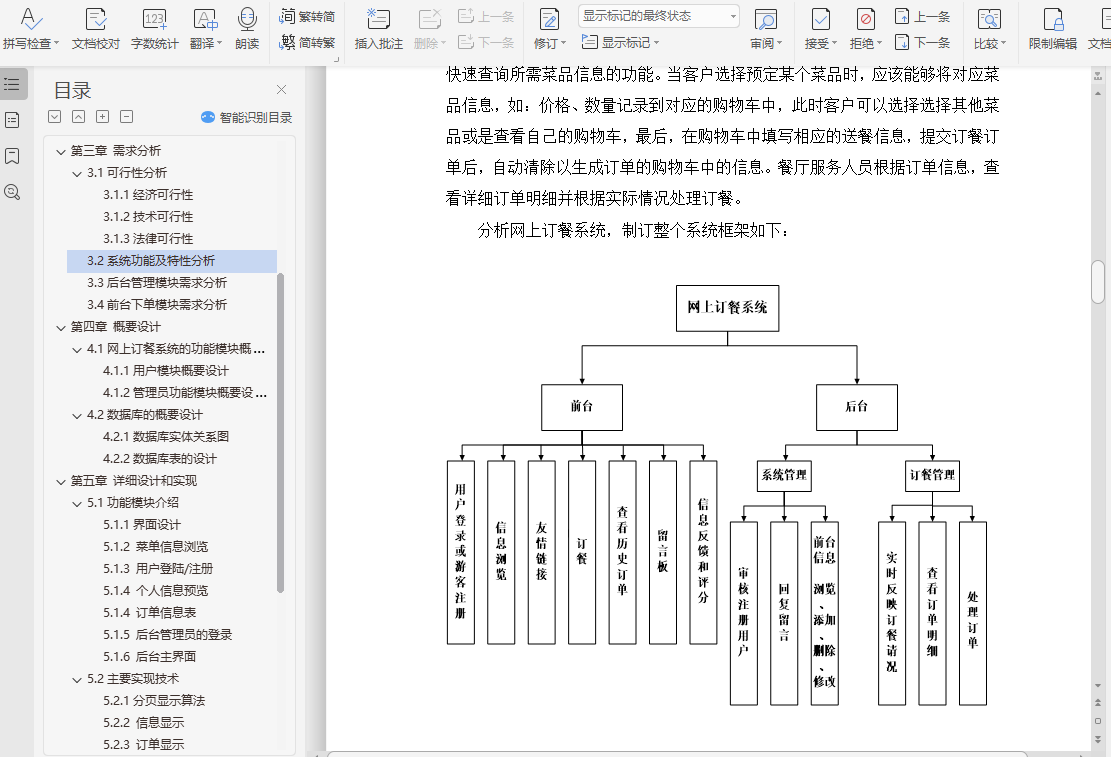The width and height of the screenshot is (1111, 757).
Task: Jump to 3.1.3 法律可行性
Action: point(148,238)
